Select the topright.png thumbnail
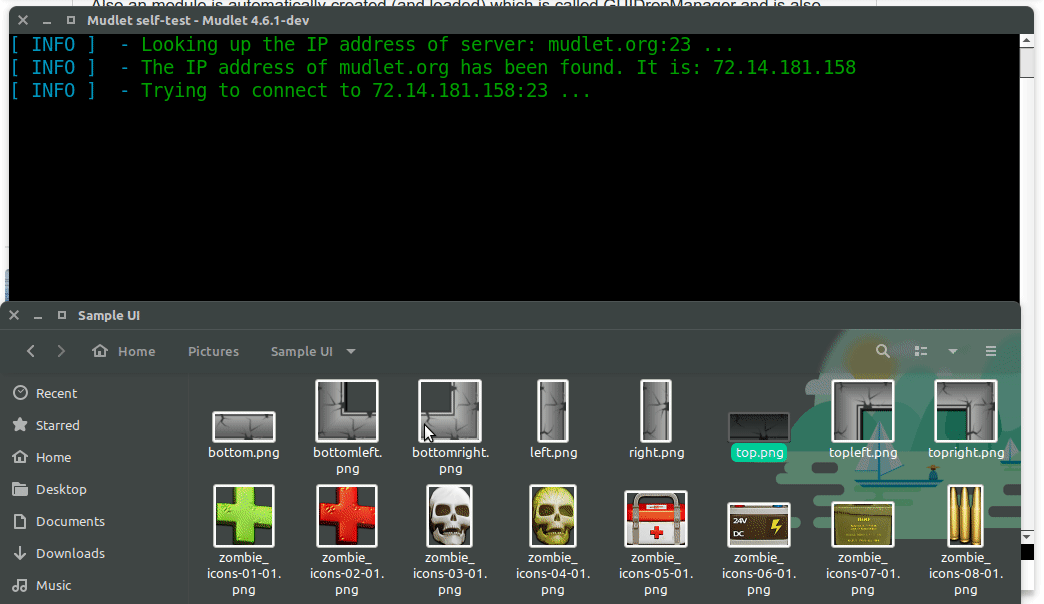The width and height of the screenshot is (1044, 604). coord(966,411)
